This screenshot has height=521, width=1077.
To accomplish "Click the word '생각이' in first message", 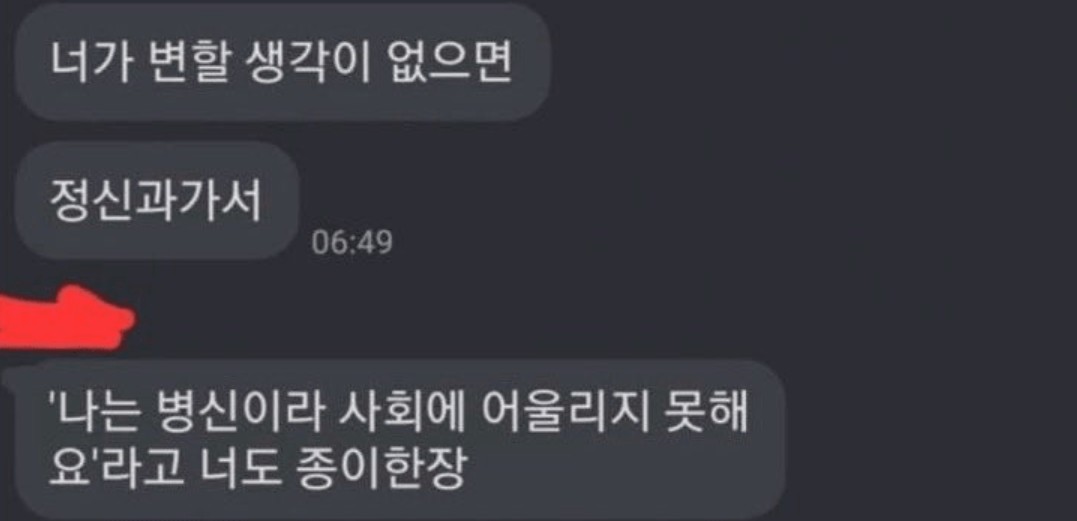I will pyautogui.click(x=306, y=63).
